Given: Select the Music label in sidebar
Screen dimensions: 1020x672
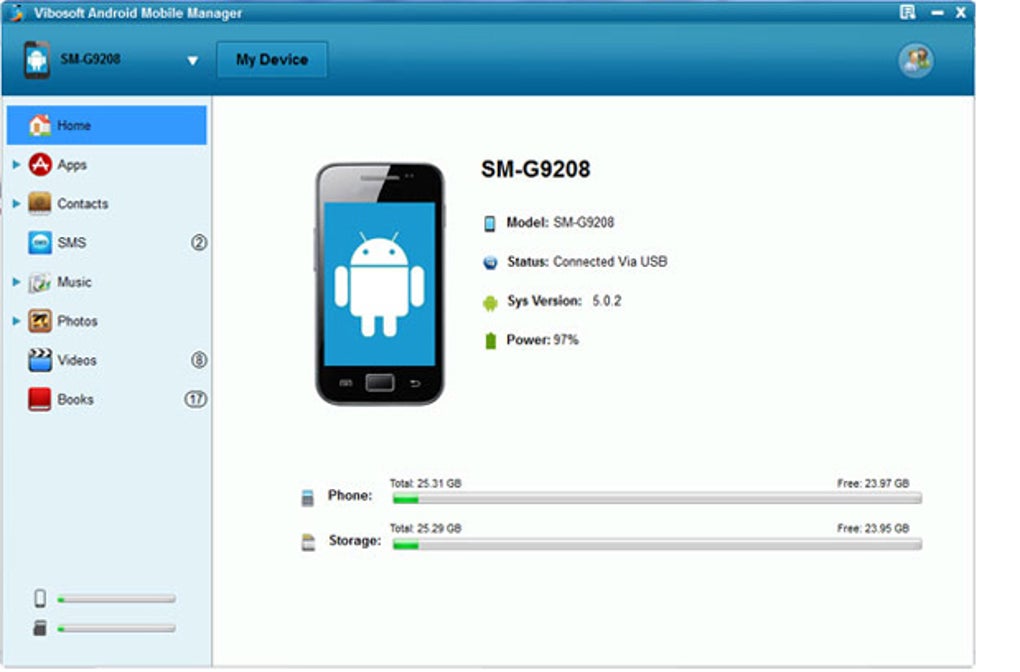Looking at the screenshot, I should pyautogui.click(x=74, y=282).
